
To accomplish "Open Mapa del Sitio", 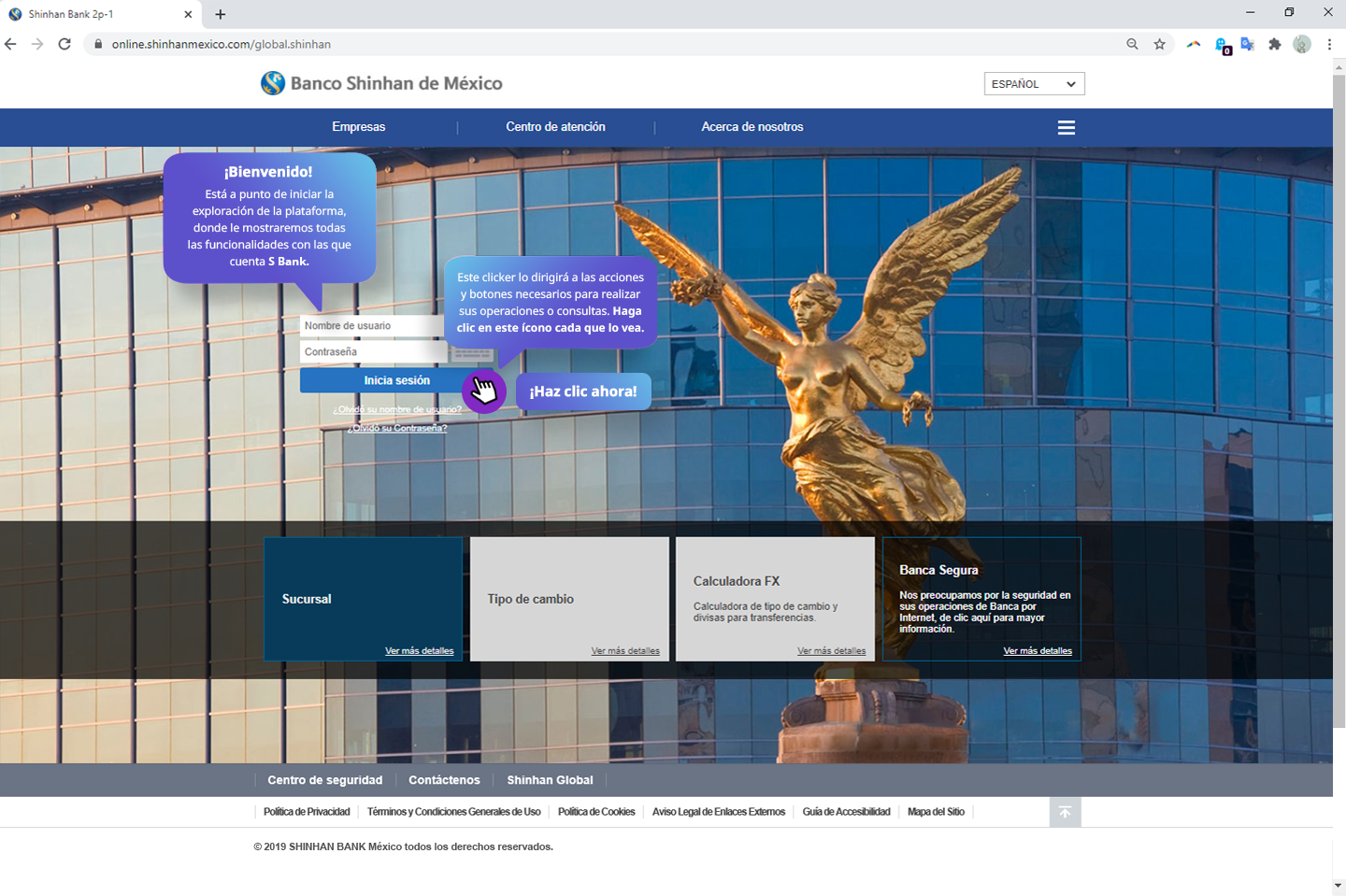I will click(x=936, y=812).
